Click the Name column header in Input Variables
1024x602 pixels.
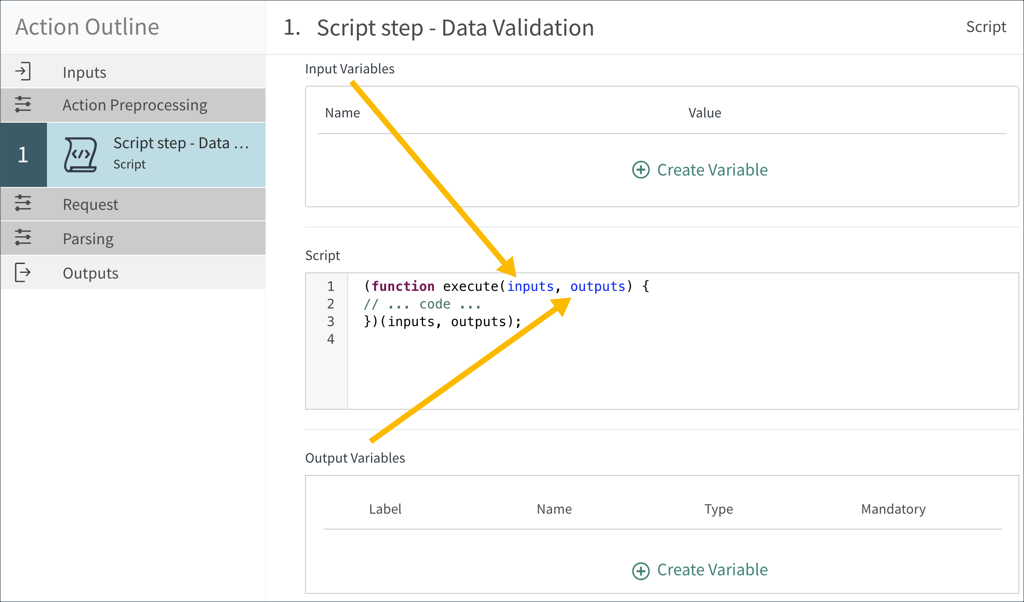click(343, 113)
